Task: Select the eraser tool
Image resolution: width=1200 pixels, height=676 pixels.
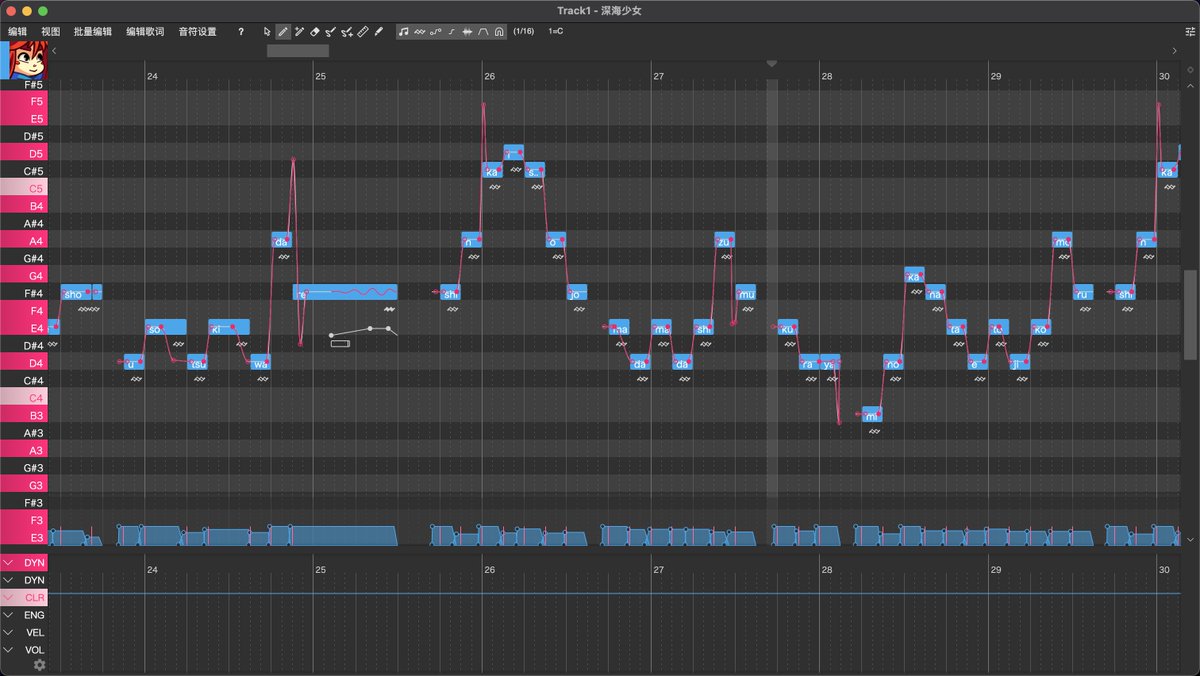Action: click(315, 31)
